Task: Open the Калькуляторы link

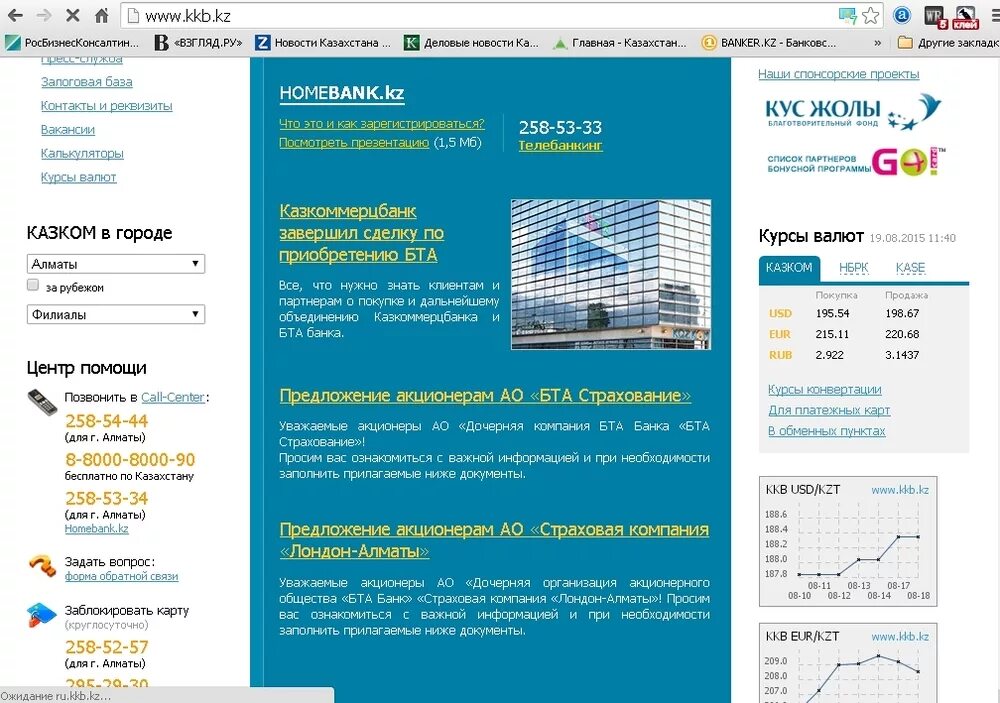Action: [x=82, y=153]
